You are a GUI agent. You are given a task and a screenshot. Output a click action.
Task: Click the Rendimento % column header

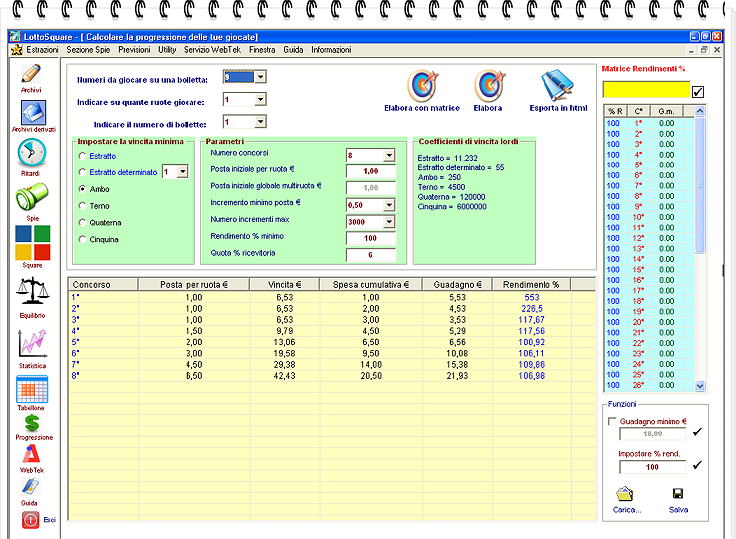(532, 285)
